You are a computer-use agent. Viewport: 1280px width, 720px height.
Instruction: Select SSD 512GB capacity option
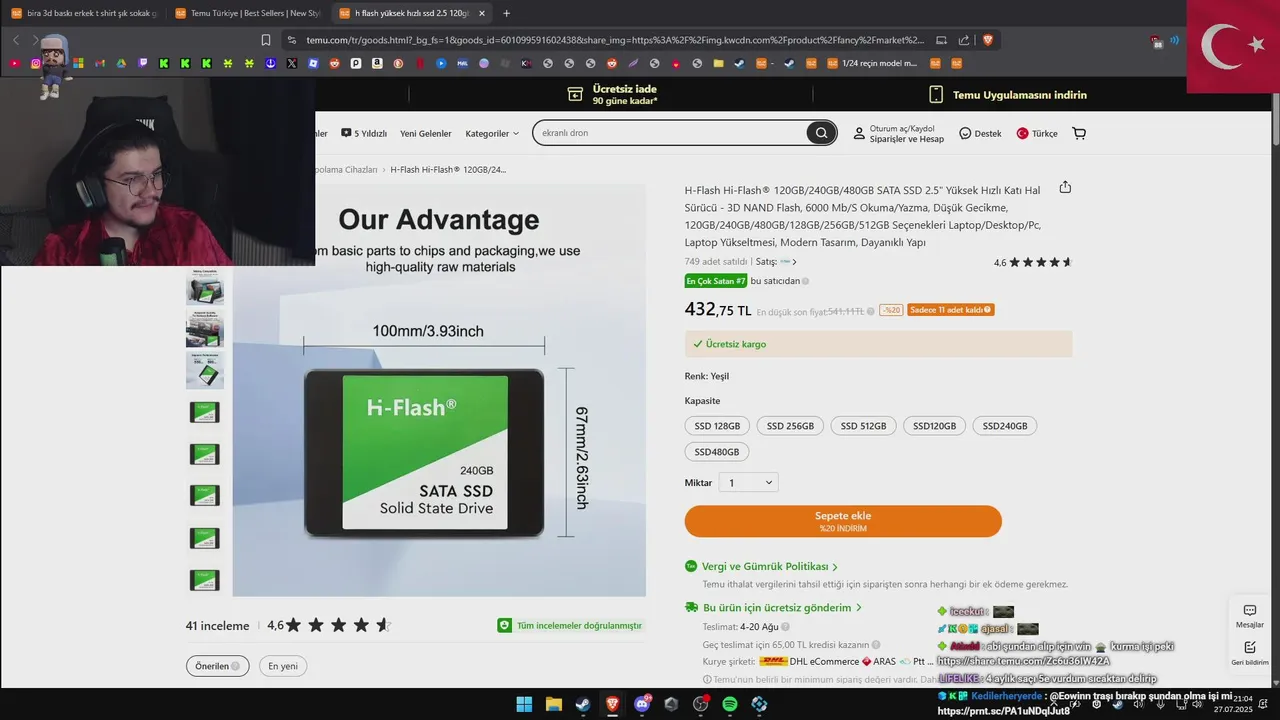point(863,426)
